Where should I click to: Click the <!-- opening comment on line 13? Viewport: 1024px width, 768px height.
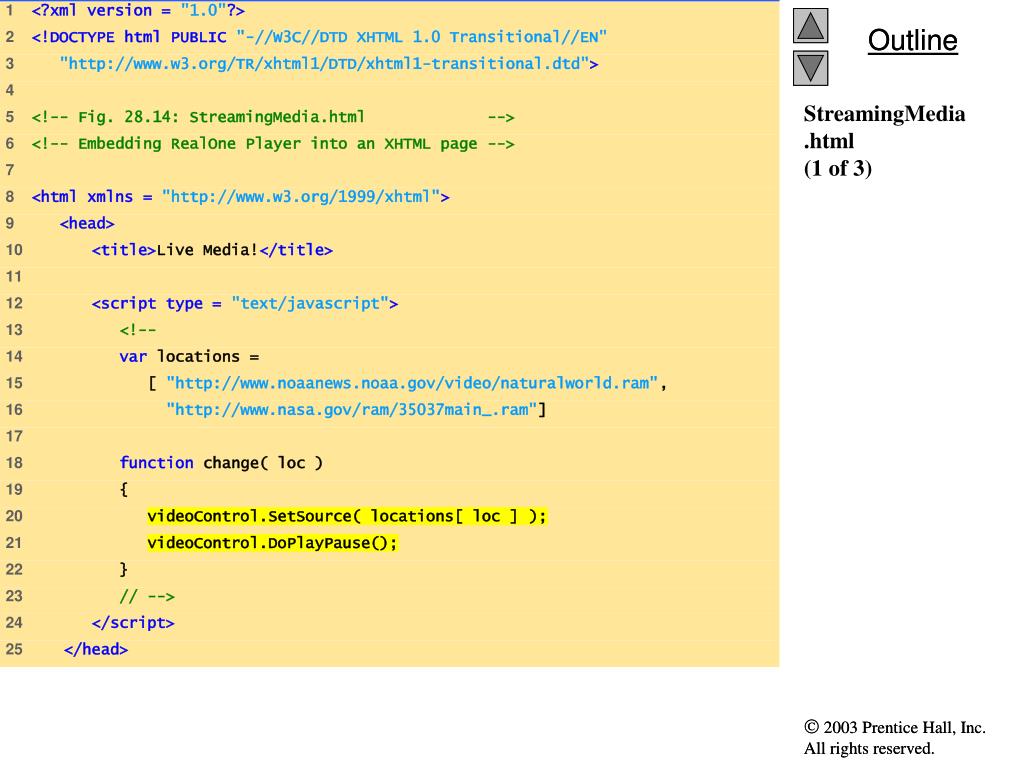[138, 330]
